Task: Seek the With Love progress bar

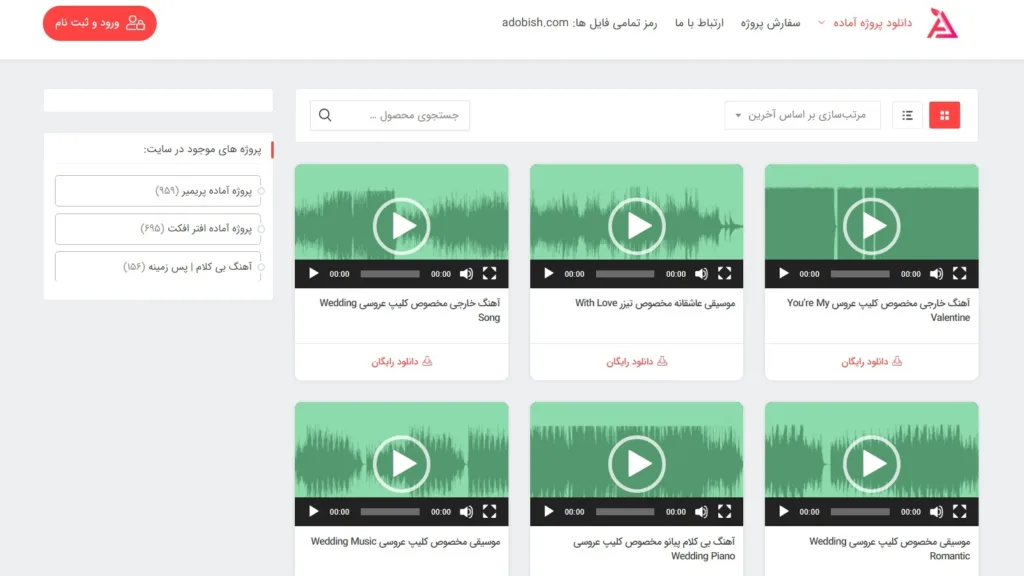Action: pos(625,274)
